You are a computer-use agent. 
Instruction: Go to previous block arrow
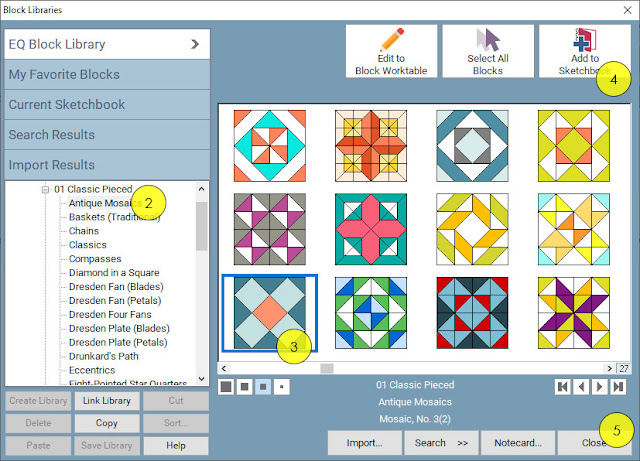pyautogui.click(x=581, y=386)
